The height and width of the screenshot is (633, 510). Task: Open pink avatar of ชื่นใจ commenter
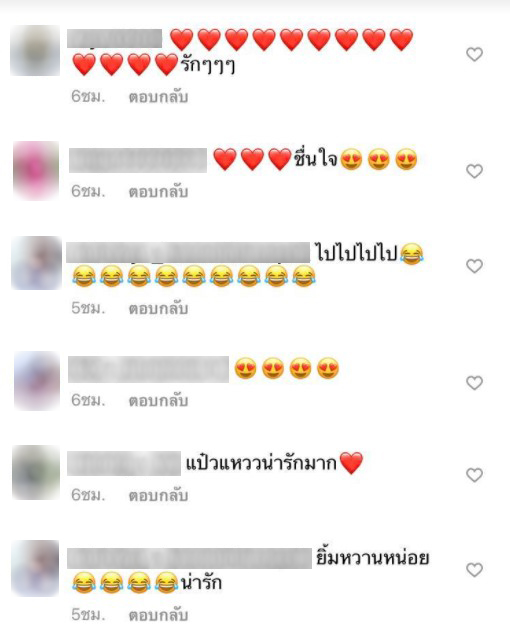(x=36, y=170)
